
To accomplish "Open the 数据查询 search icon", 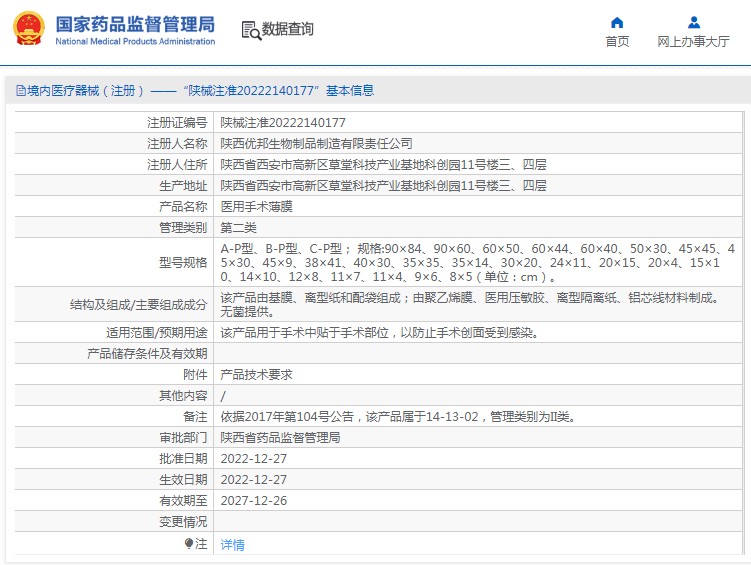I will [251, 30].
